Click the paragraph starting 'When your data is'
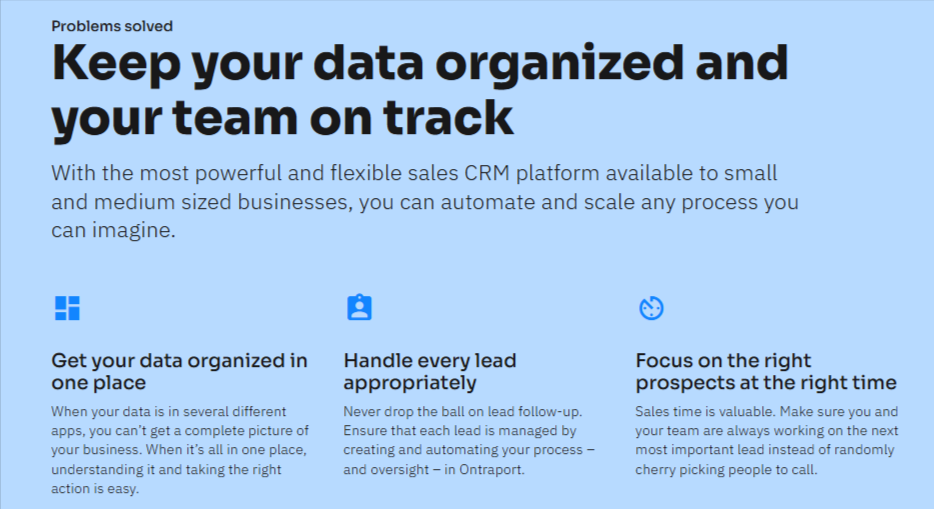 [180, 450]
